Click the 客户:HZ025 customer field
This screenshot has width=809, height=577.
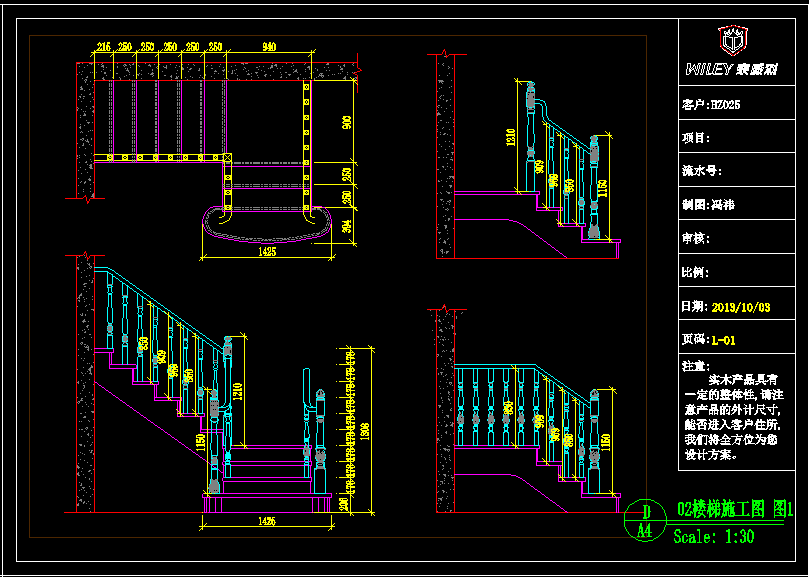[711, 103]
